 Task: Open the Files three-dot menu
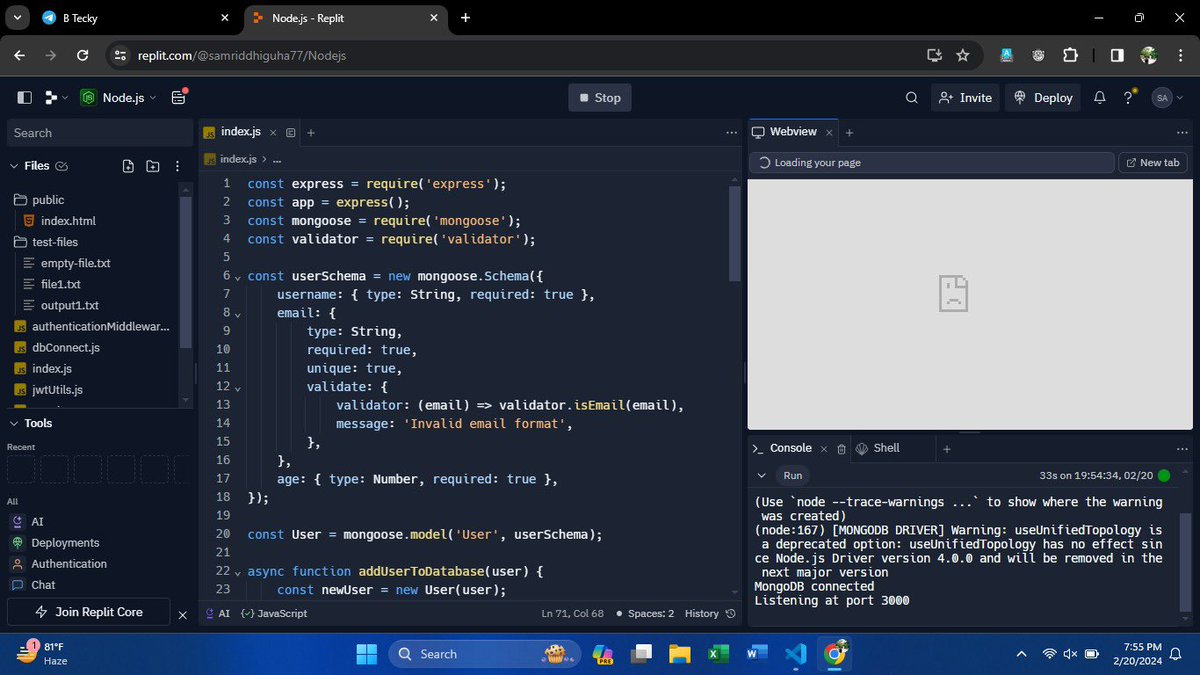point(177,166)
